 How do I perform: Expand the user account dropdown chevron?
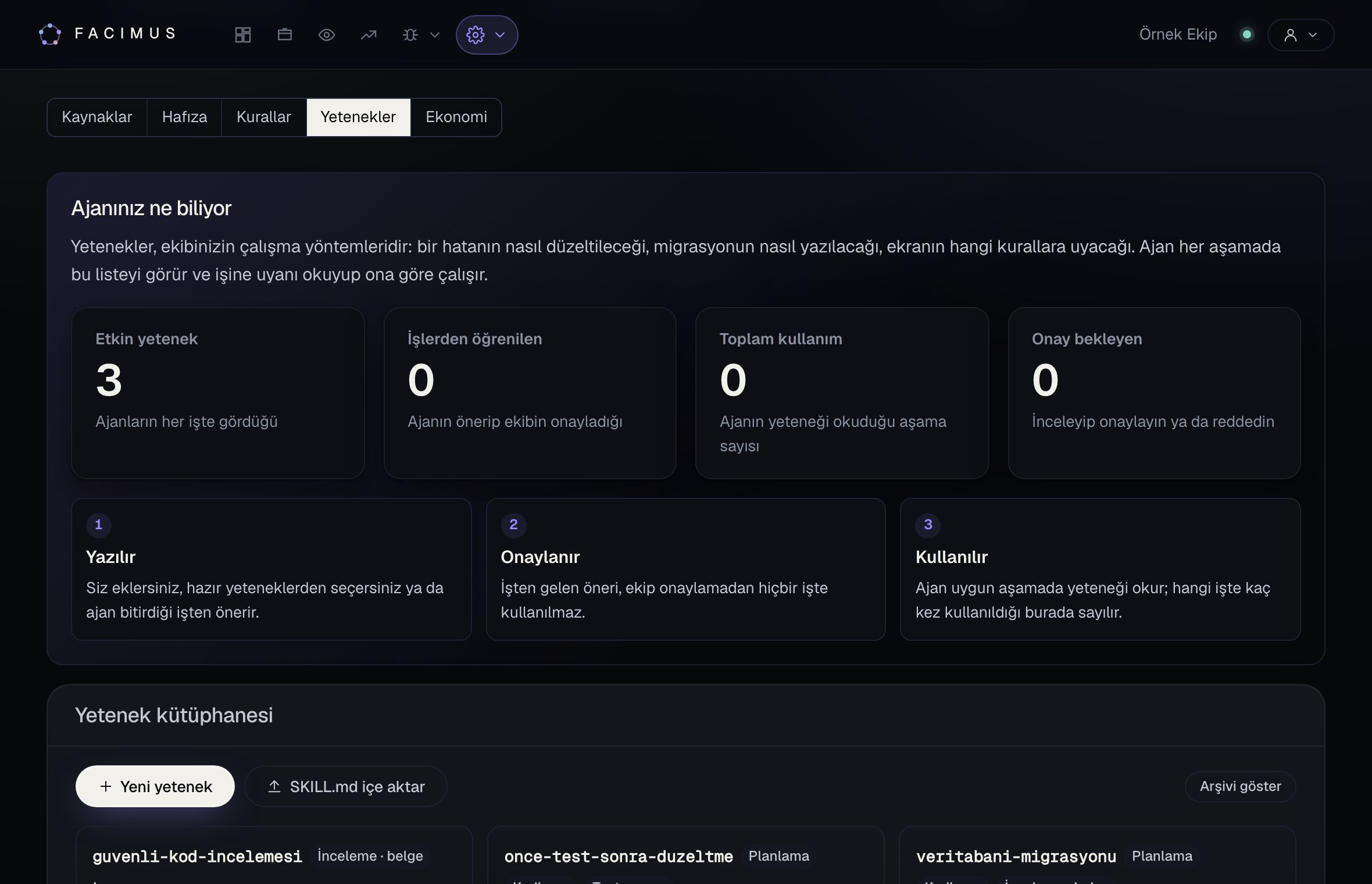click(1313, 35)
